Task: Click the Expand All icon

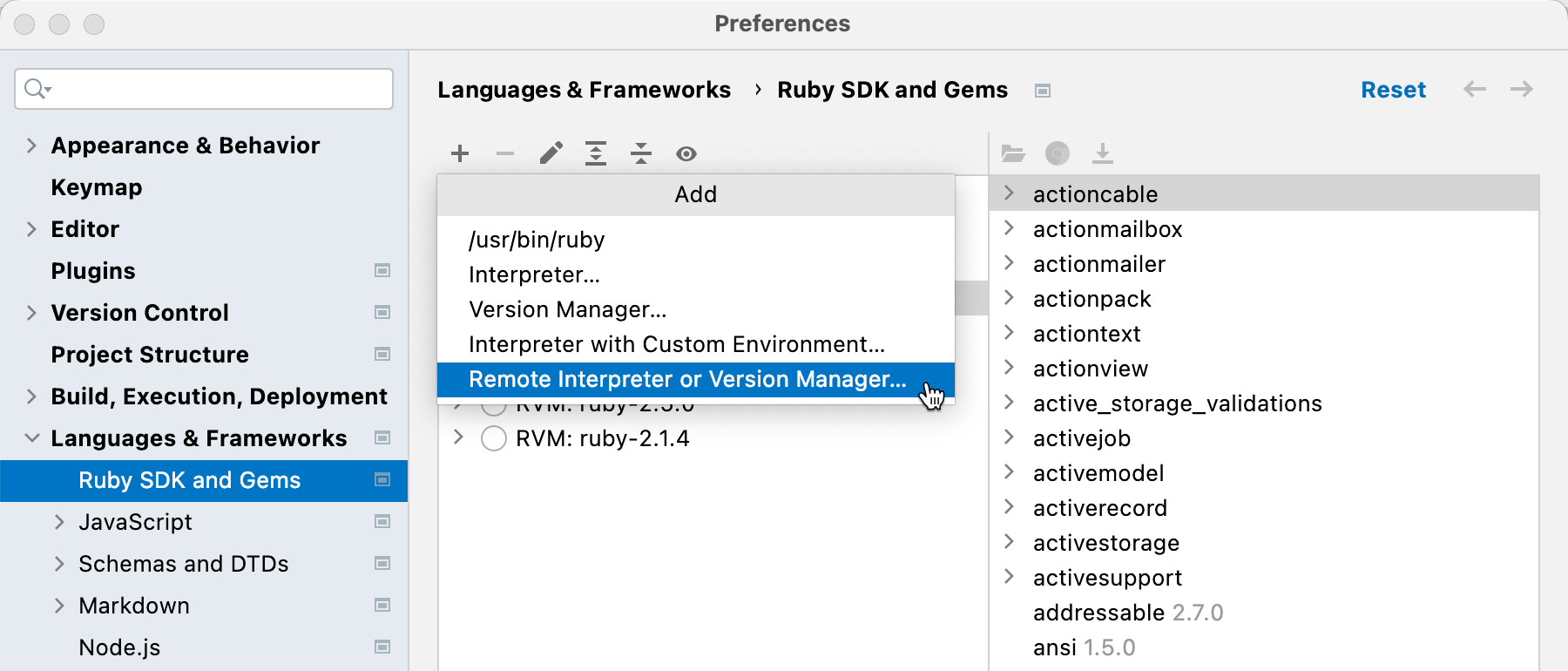Action: [596, 154]
